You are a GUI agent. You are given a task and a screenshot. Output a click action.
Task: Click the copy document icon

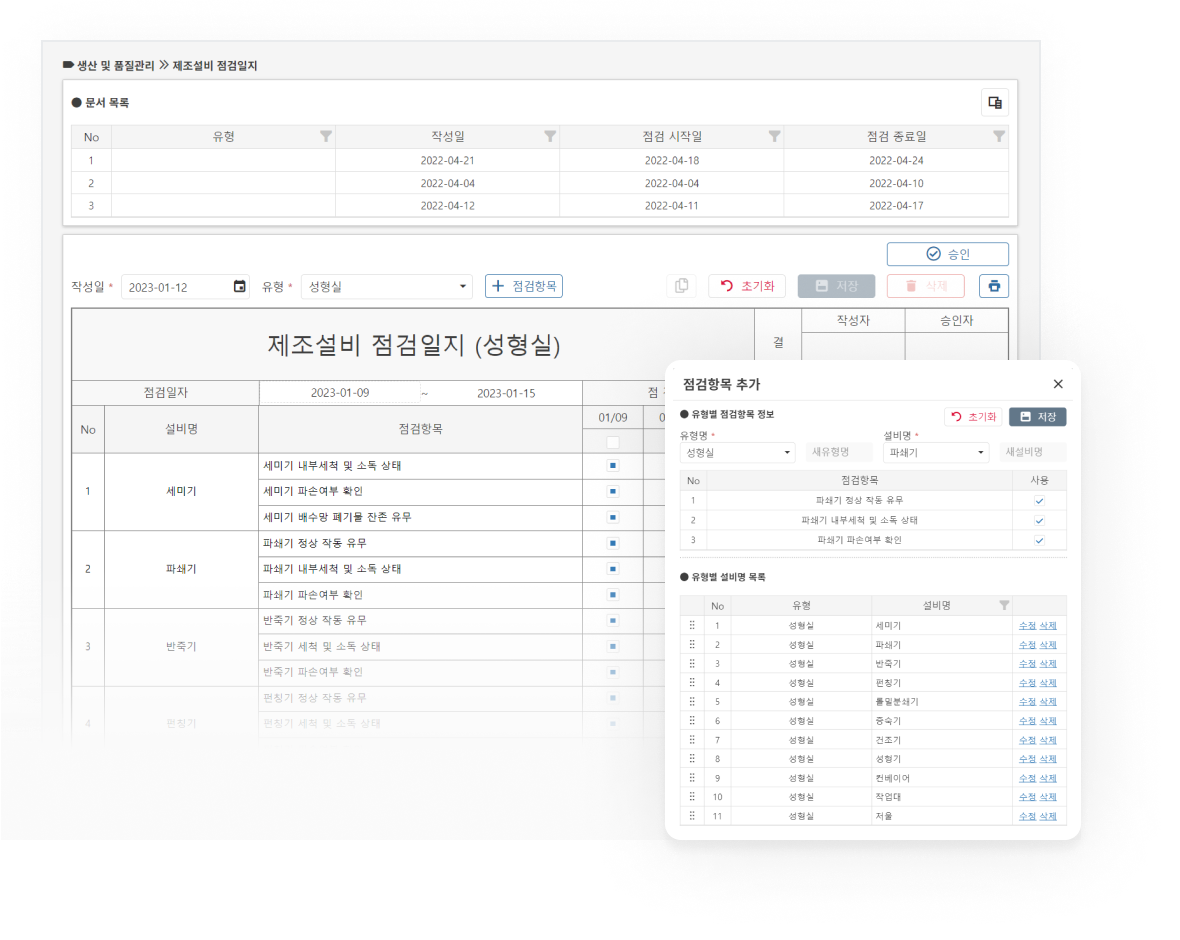point(682,286)
